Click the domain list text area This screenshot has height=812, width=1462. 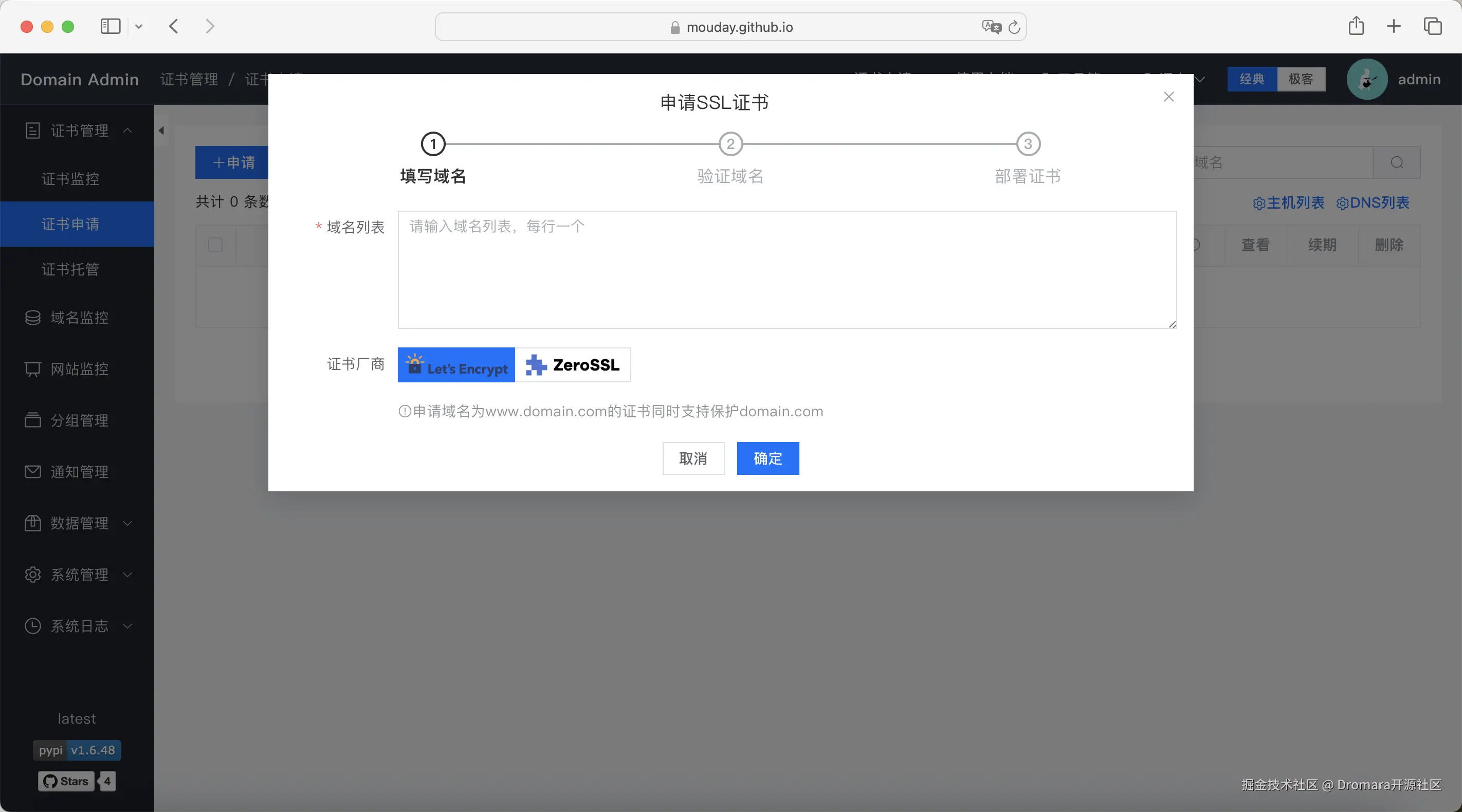click(787, 270)
